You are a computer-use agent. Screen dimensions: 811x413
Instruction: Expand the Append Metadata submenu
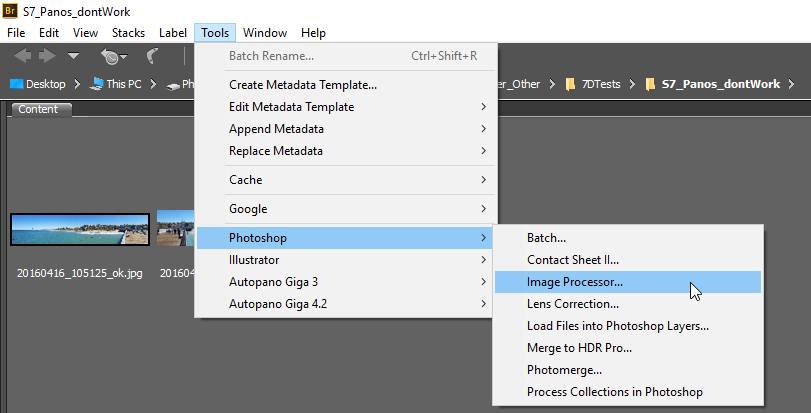tap(346, 129)
